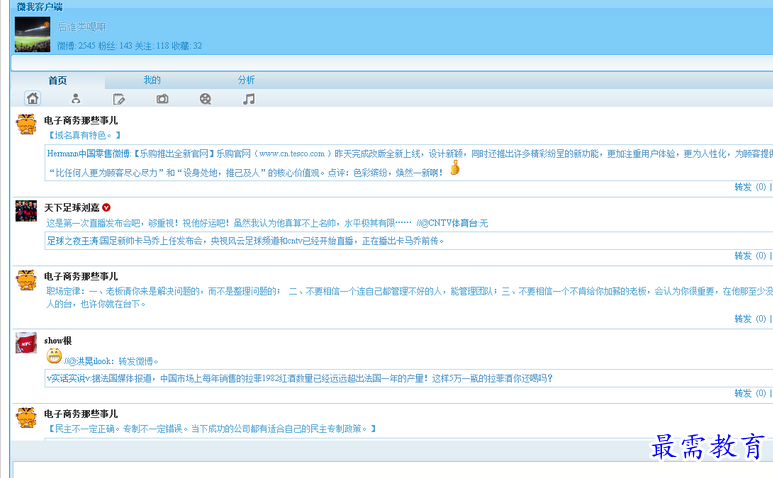Screen dimensions: 773x478
Task: Open author name above 民主不一定正确 post
Action: pos(81,414)
